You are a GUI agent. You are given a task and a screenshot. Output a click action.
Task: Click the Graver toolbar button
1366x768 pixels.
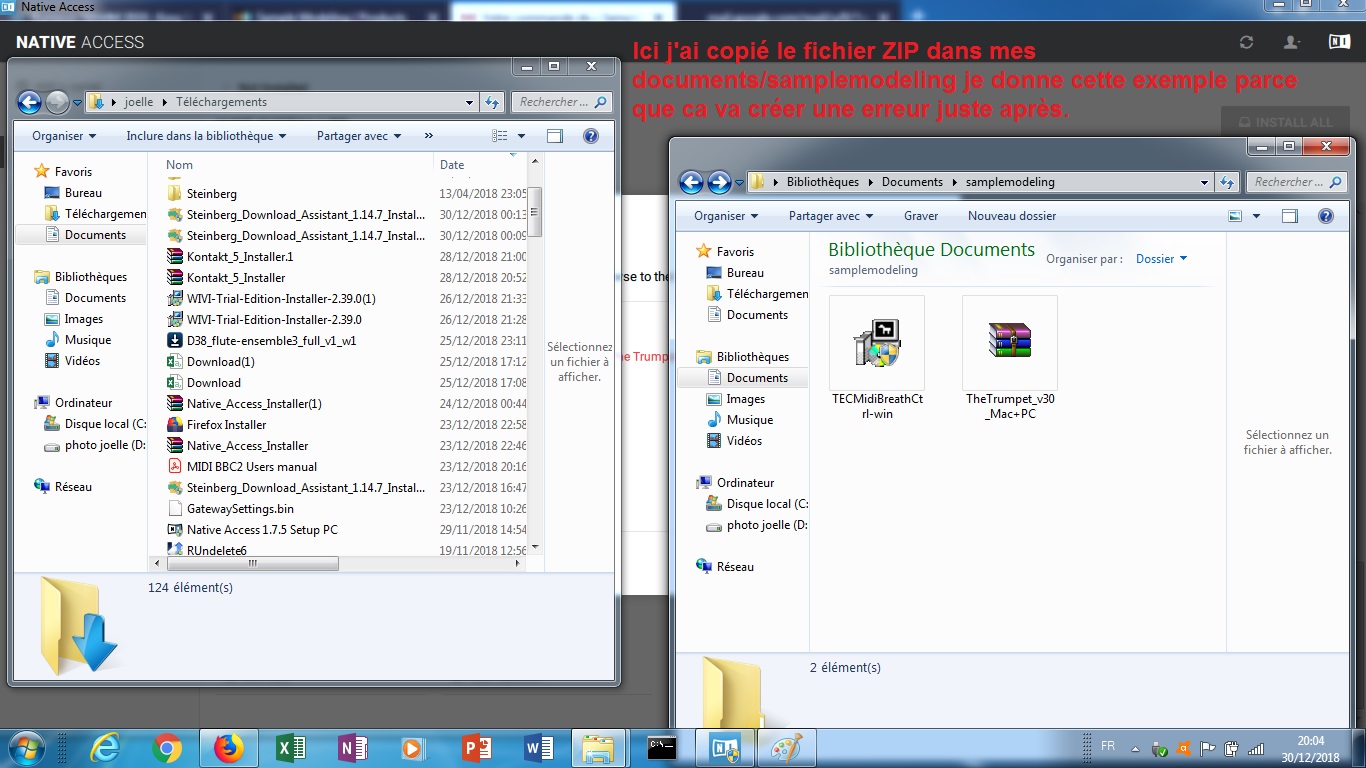click(x=921, y=216)
